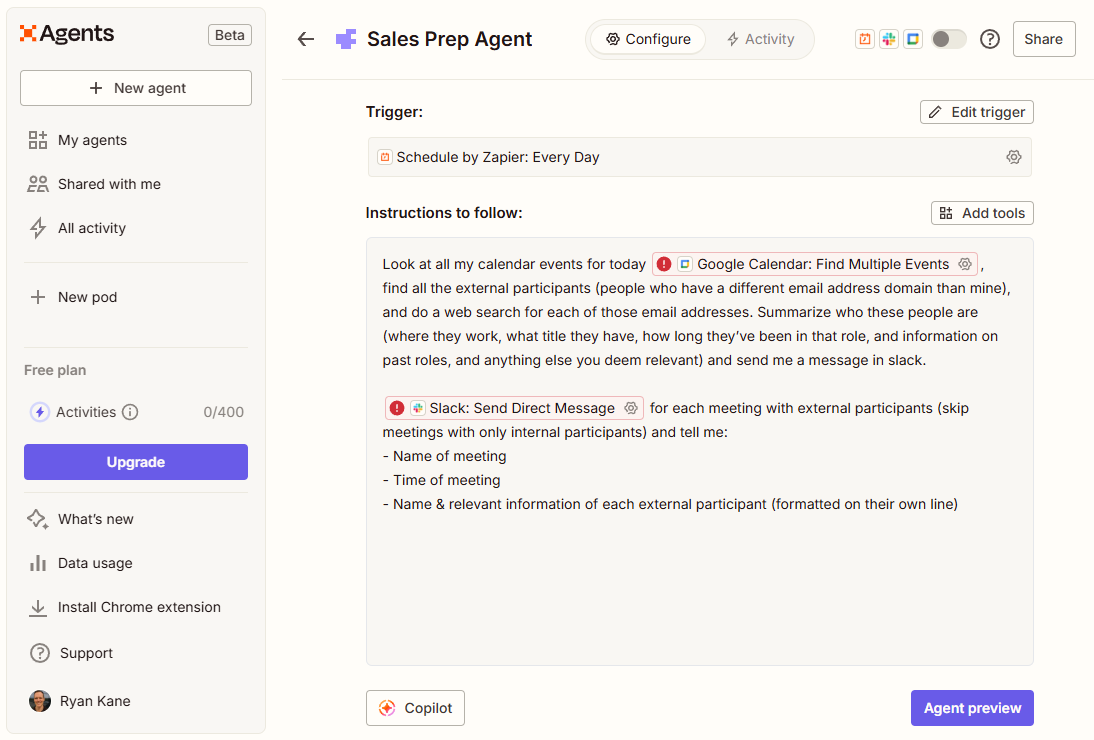Click Slack: Send Direct Message chip

click(514, 408)
